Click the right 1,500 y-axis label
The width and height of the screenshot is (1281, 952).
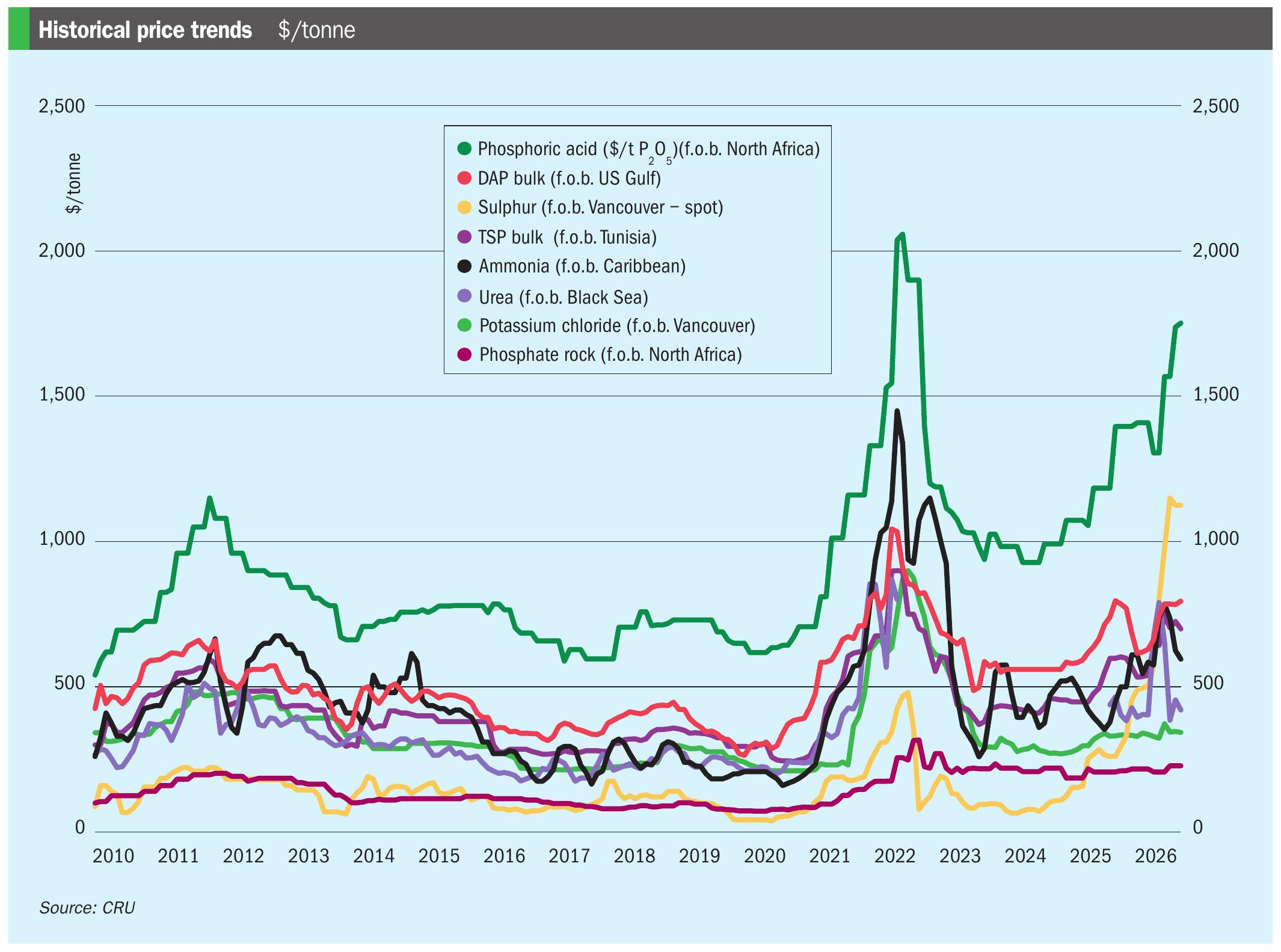(1215, 395)
